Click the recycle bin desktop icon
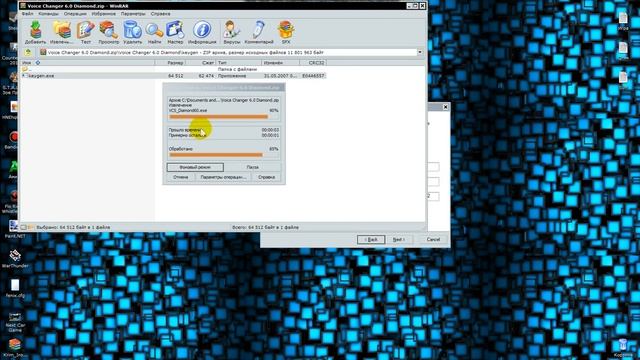640x360 pixels. click(623, 347)
